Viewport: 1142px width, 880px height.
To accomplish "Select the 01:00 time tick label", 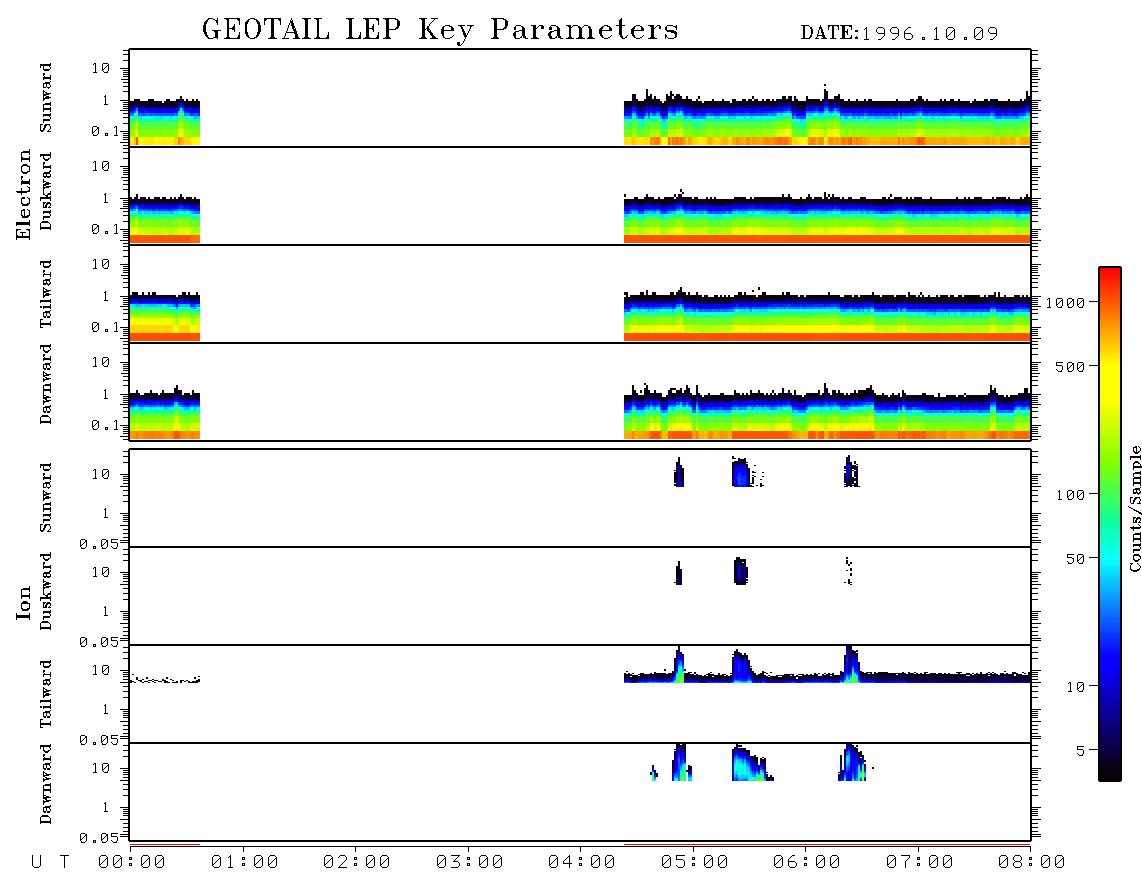I will tap(244, 863).
